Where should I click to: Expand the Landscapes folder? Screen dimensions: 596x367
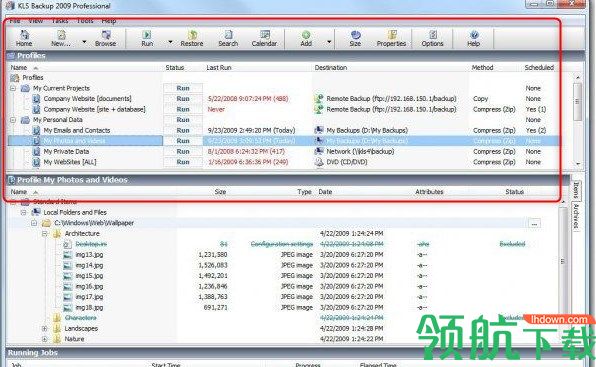(45, 329)
